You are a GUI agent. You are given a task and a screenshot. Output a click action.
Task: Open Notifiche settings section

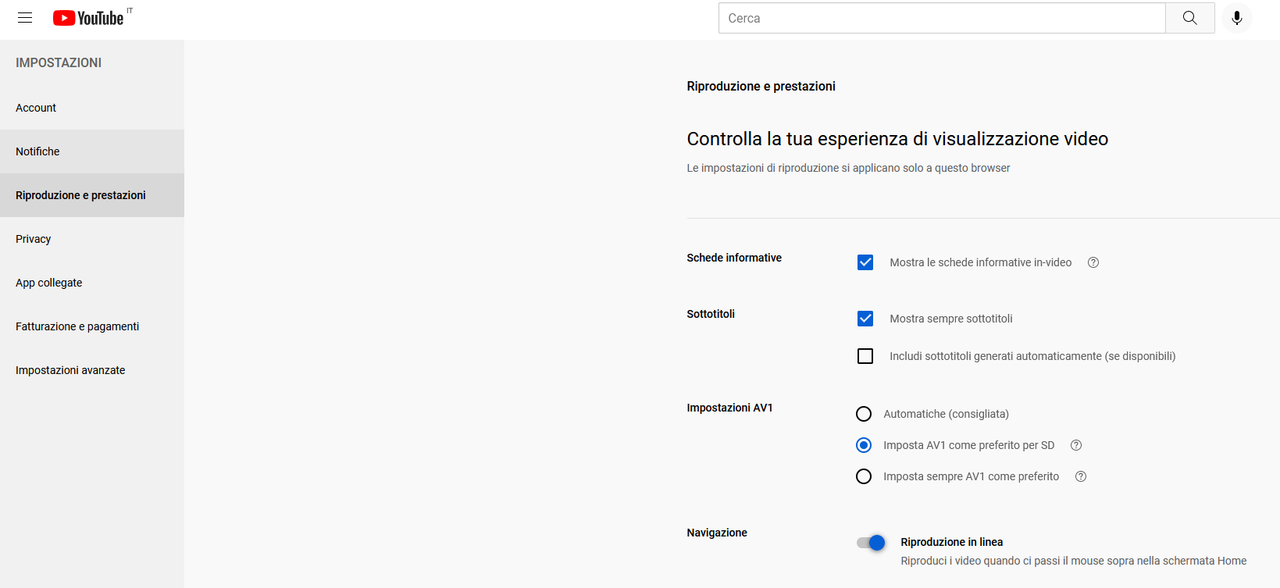click(x=92, y=152)
